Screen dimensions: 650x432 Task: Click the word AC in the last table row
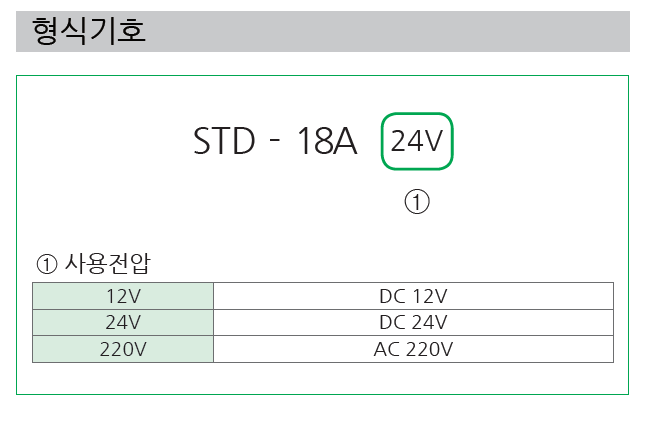tap(387, 349)
